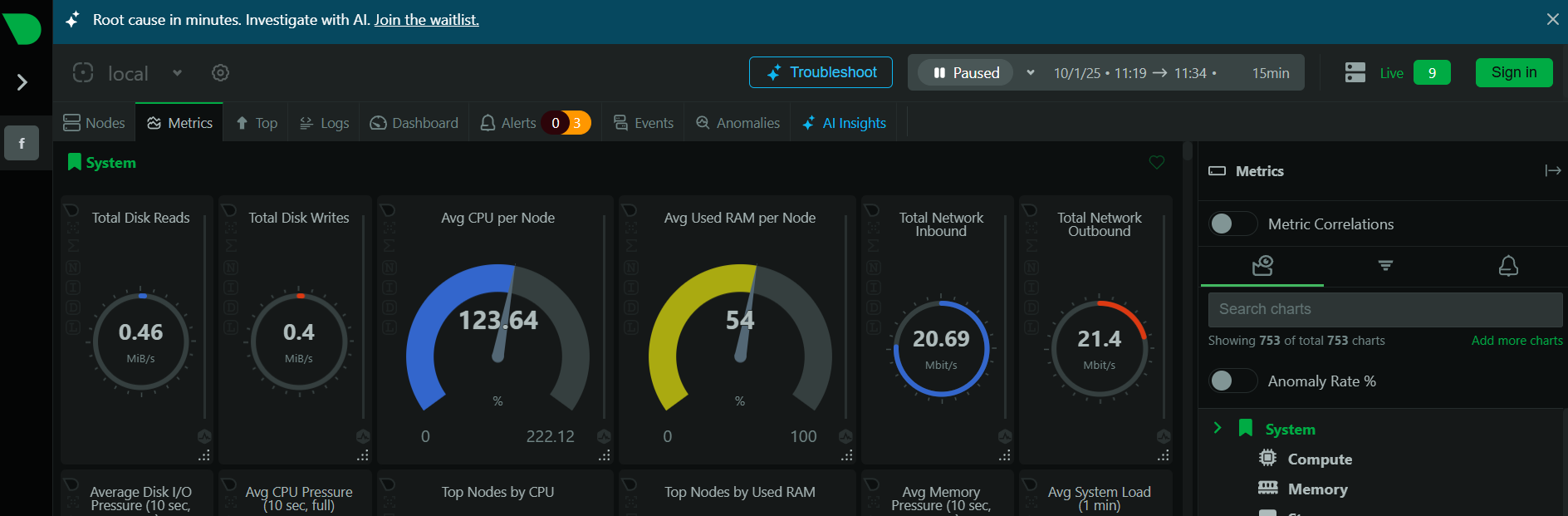This screenshot has height=516, width=1568.
Task: Collapse the Metrics side panel
Action: [1552, 170]
